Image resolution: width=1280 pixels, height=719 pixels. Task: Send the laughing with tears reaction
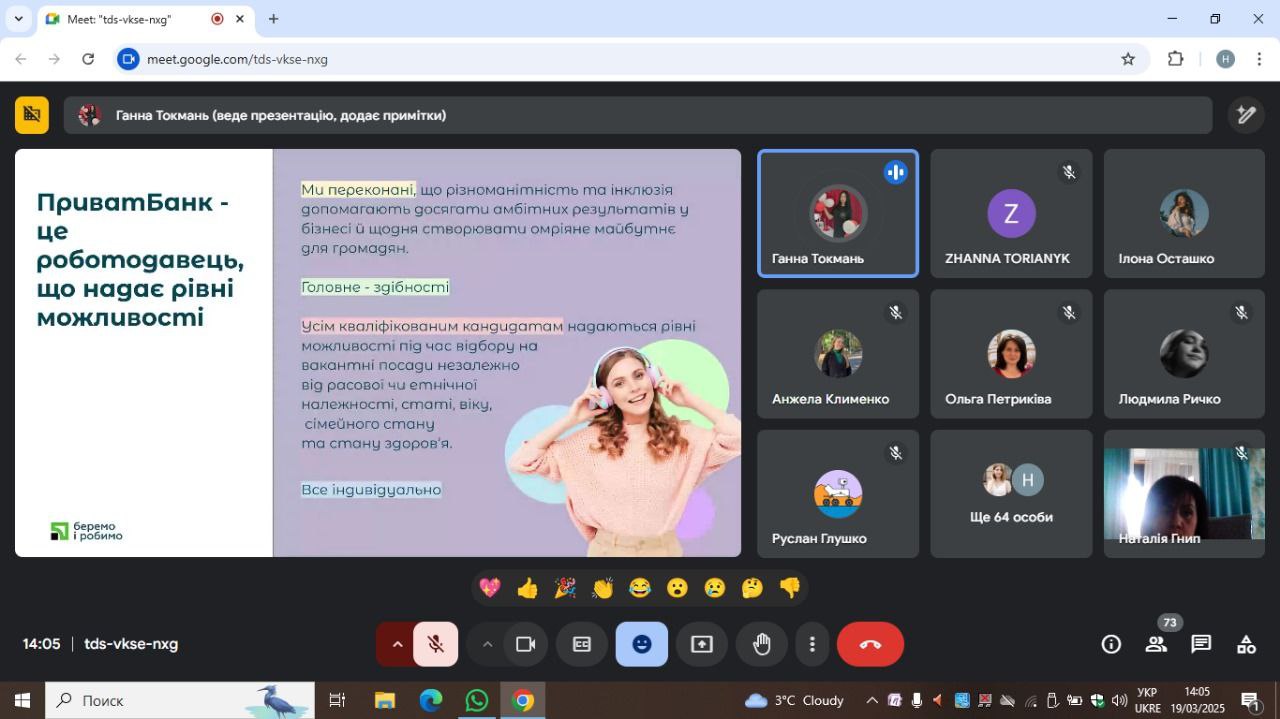click(640, 588)
